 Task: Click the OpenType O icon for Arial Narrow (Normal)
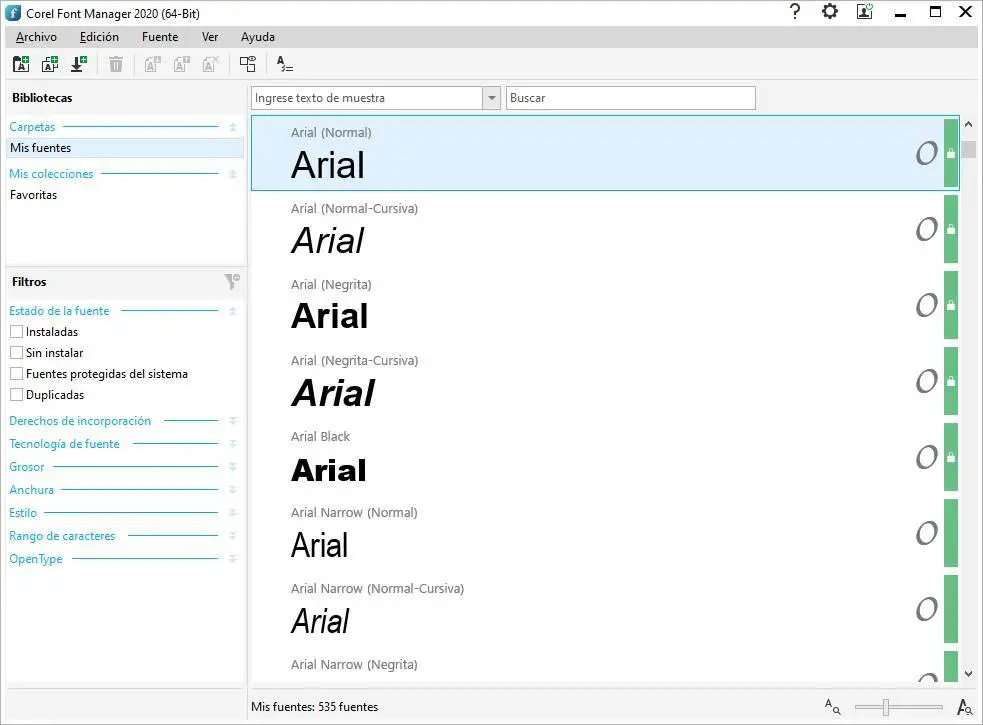coord(927,533)
